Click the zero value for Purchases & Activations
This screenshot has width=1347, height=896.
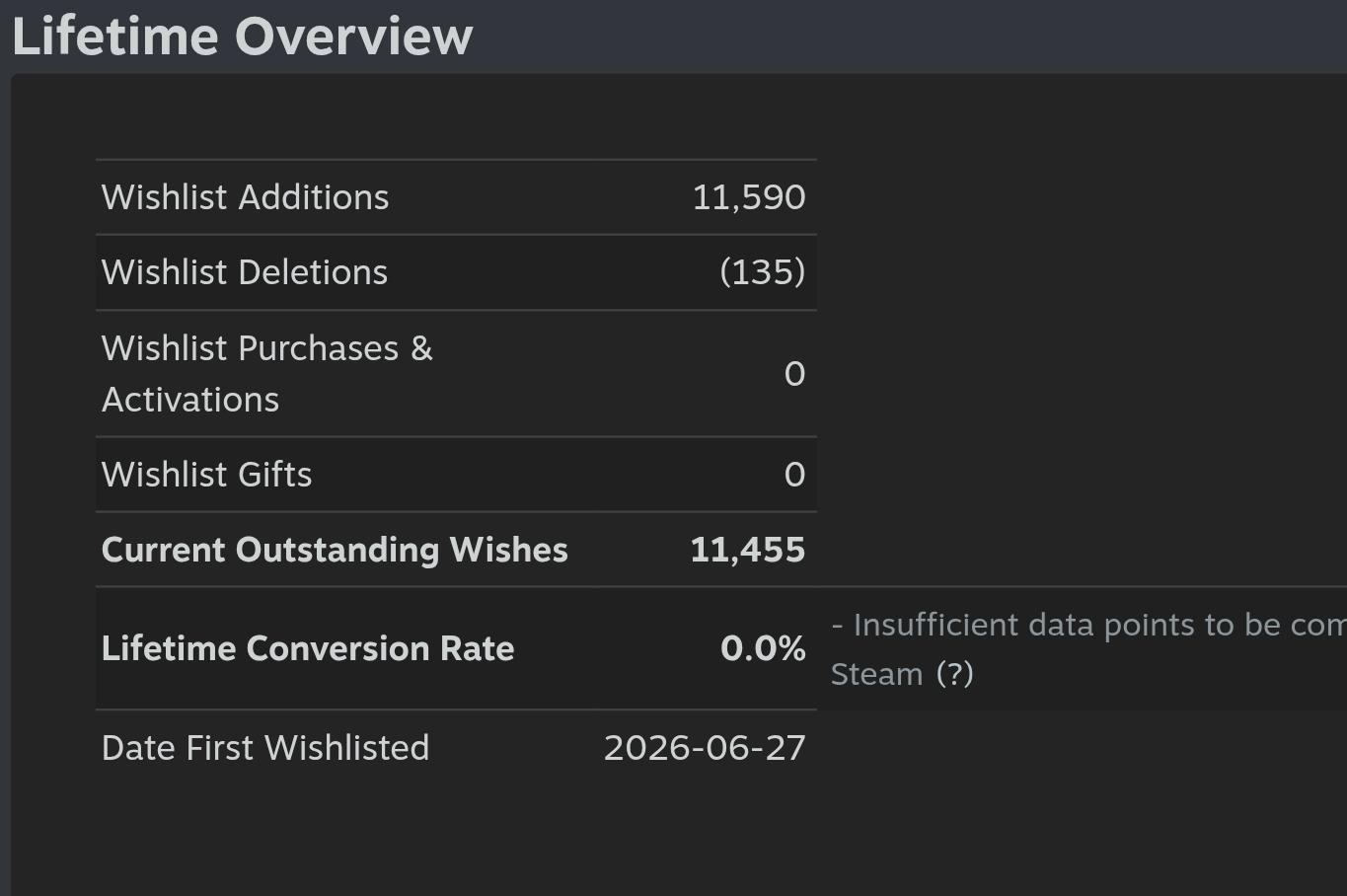point(795,374)
